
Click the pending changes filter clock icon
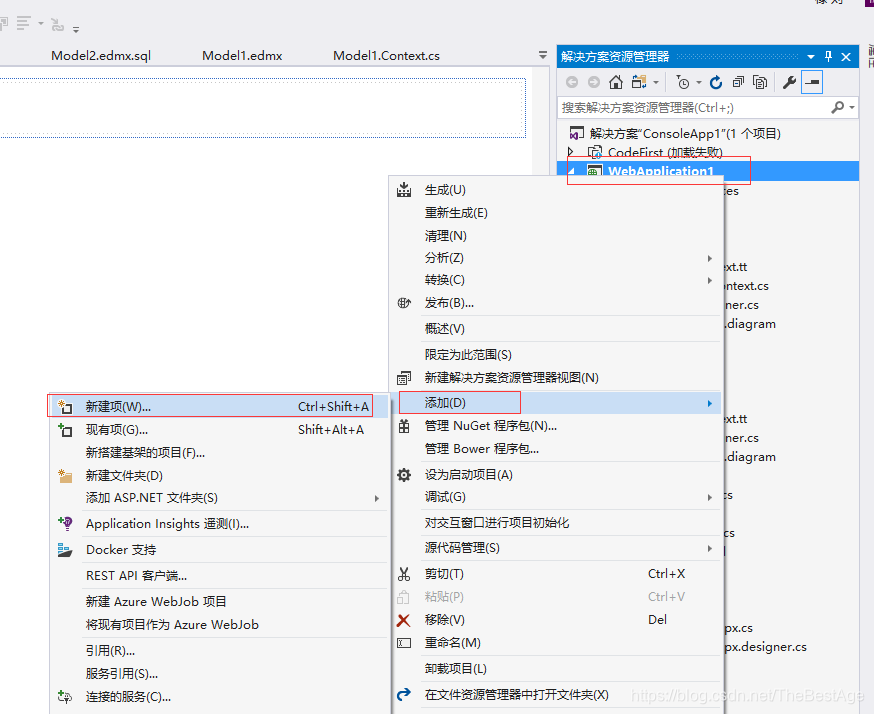(683, 82)
